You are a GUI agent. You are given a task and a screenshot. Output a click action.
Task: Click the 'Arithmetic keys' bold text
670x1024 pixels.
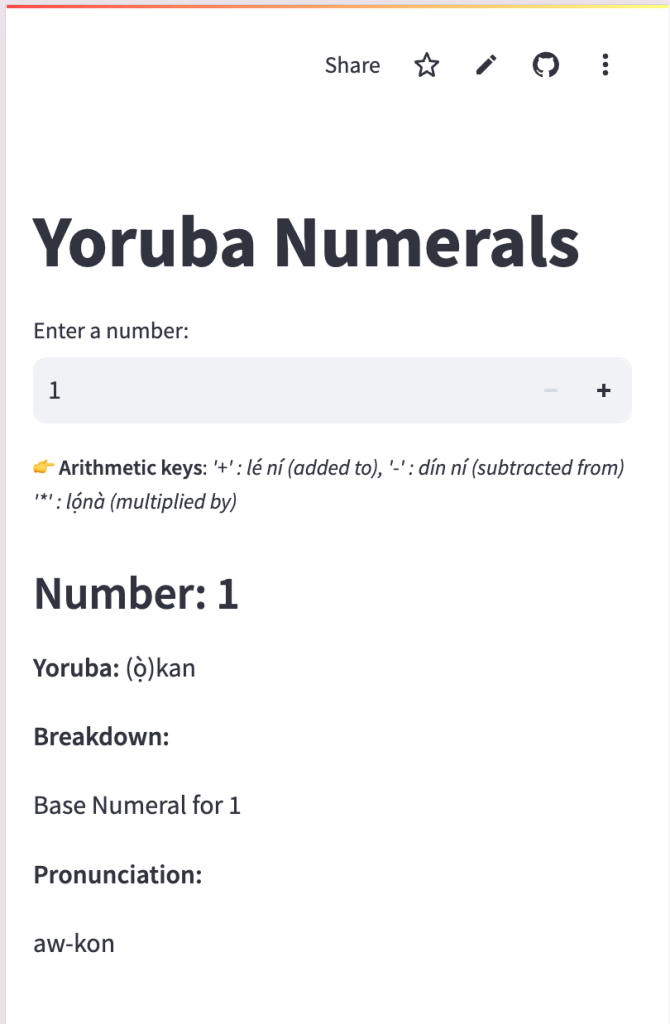coord(131,468)
